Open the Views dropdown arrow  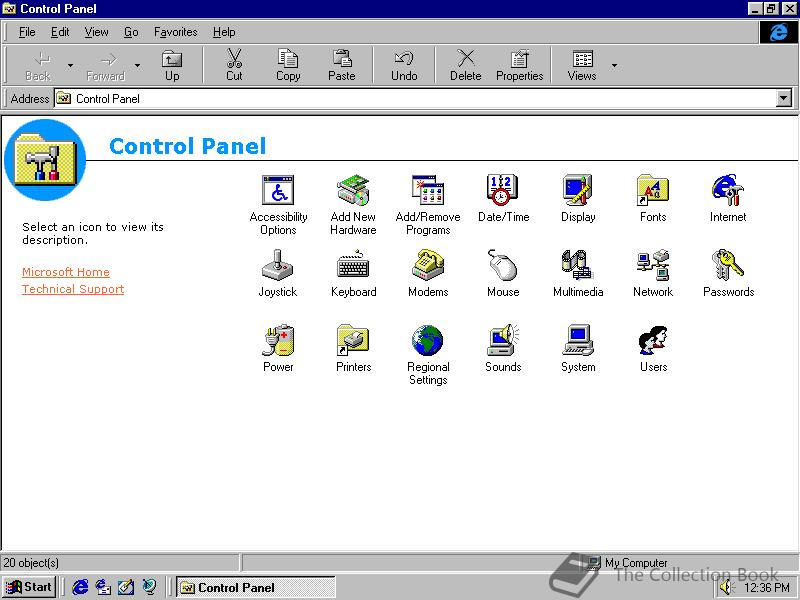tap(614, 65)
